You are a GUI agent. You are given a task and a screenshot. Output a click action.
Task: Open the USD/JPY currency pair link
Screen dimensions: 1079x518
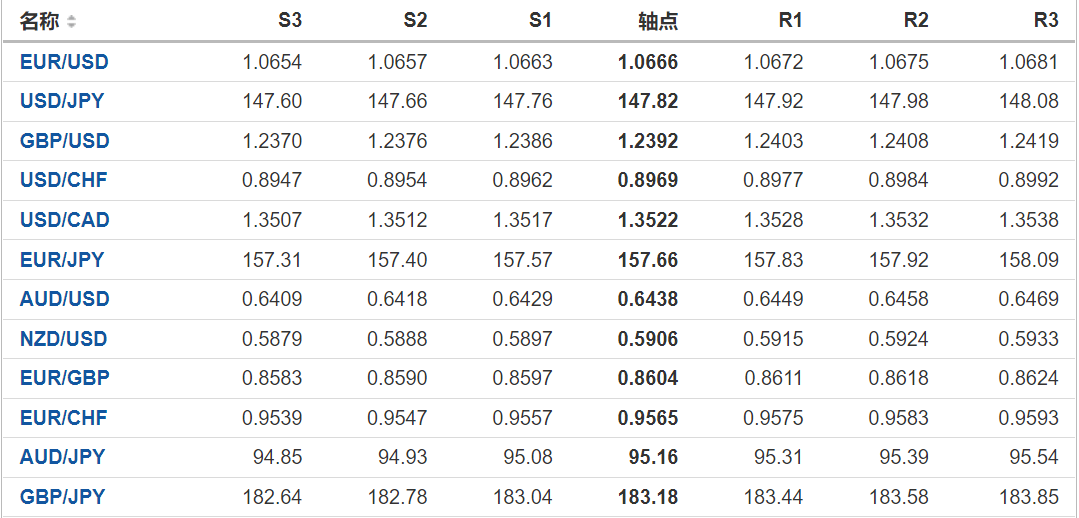pos(62,101)
